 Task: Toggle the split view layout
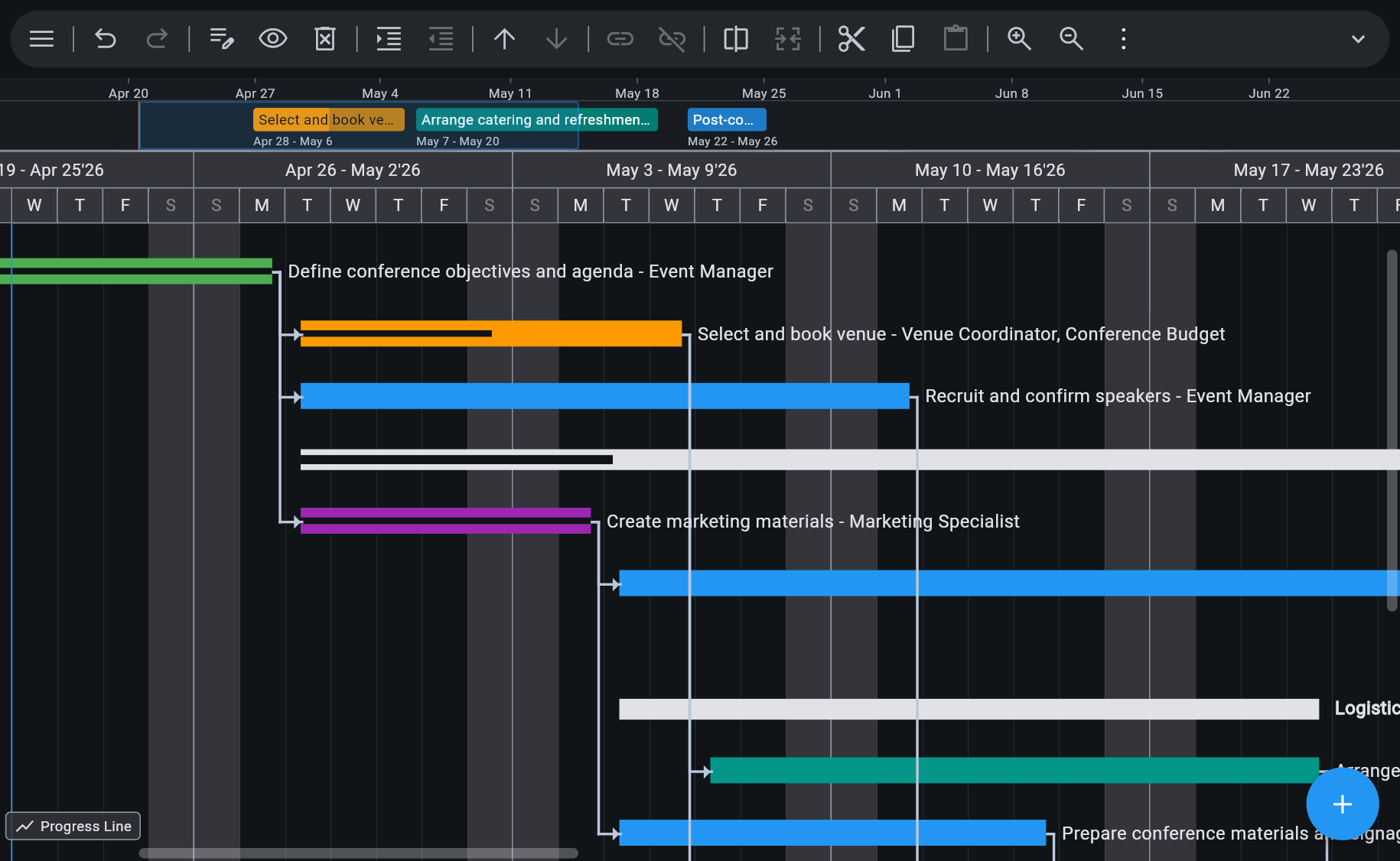(735, 38)
